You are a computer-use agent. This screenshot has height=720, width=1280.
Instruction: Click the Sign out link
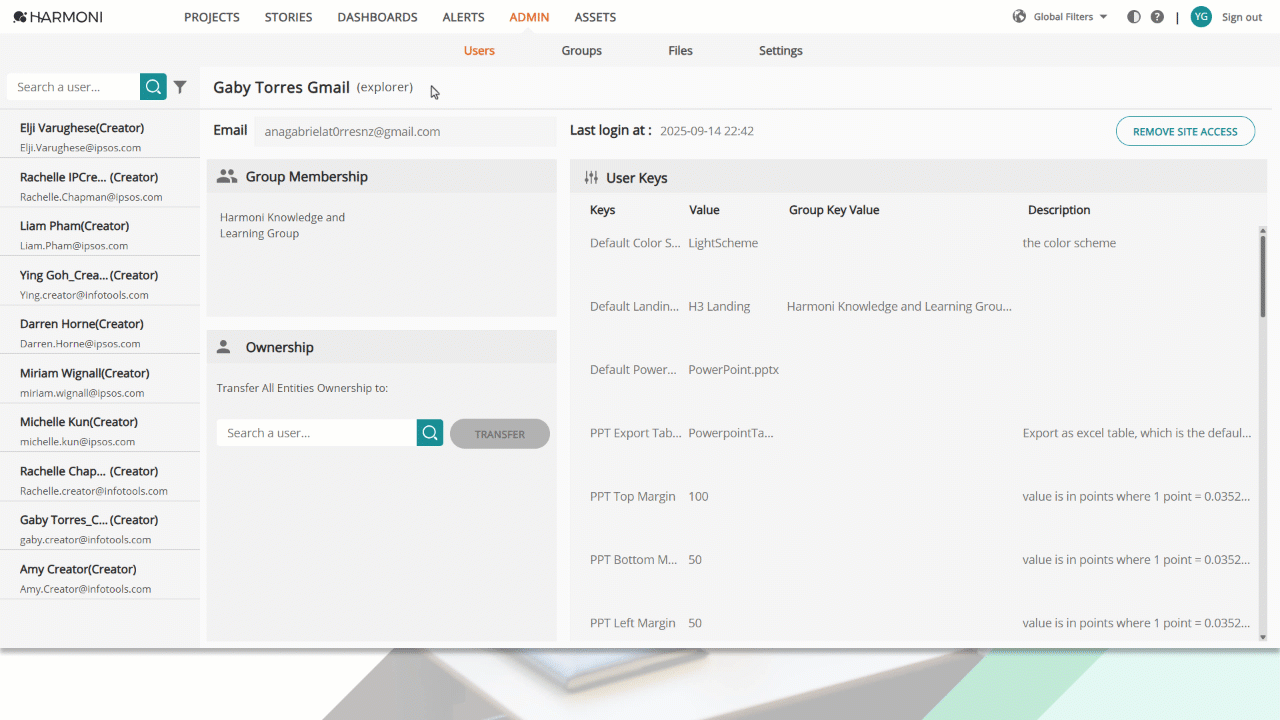[x=1242, y=17]
